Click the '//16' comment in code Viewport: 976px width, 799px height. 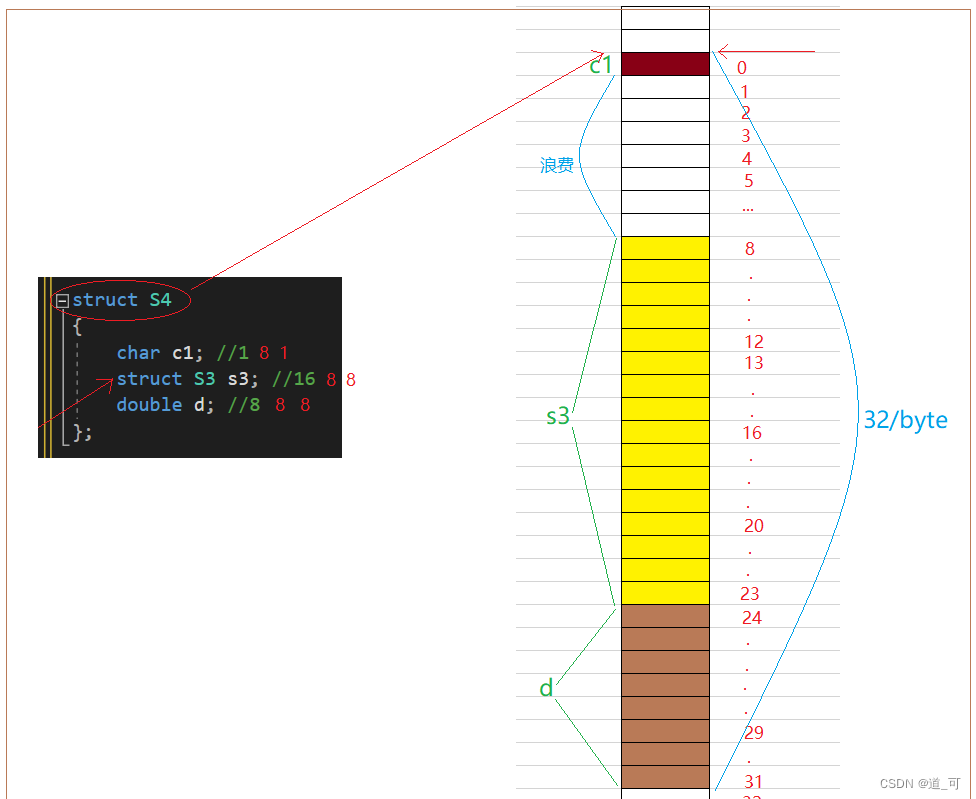294,379
